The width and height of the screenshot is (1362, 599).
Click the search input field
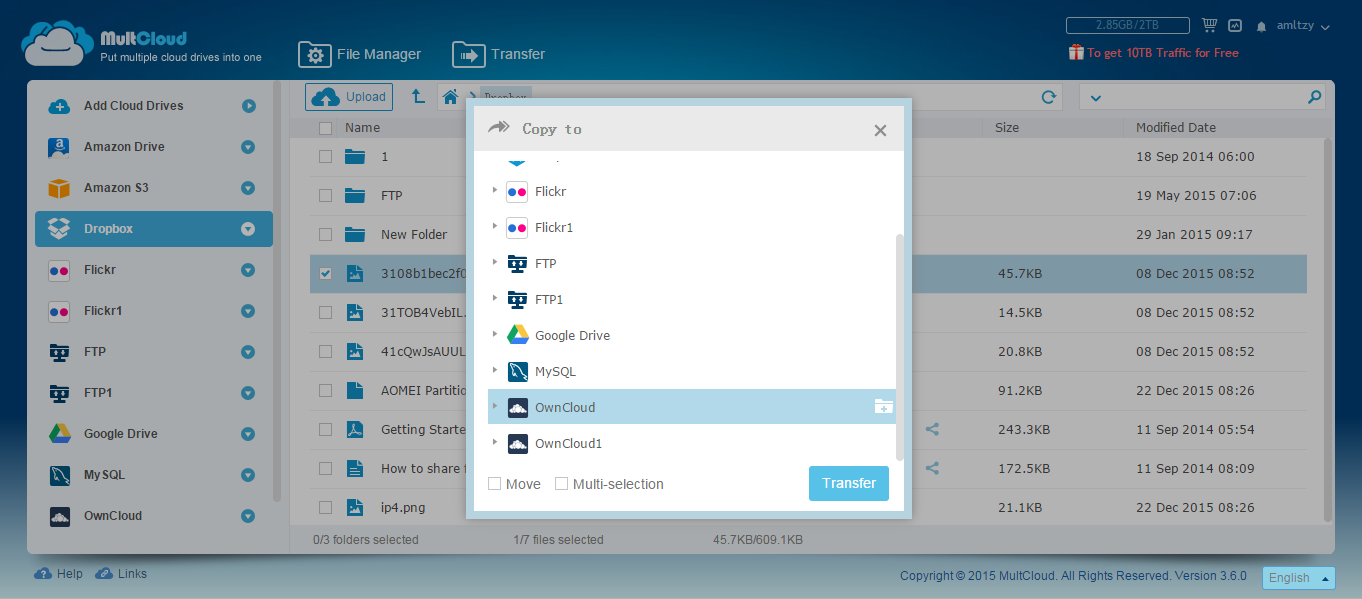(x=1205, y=97)
